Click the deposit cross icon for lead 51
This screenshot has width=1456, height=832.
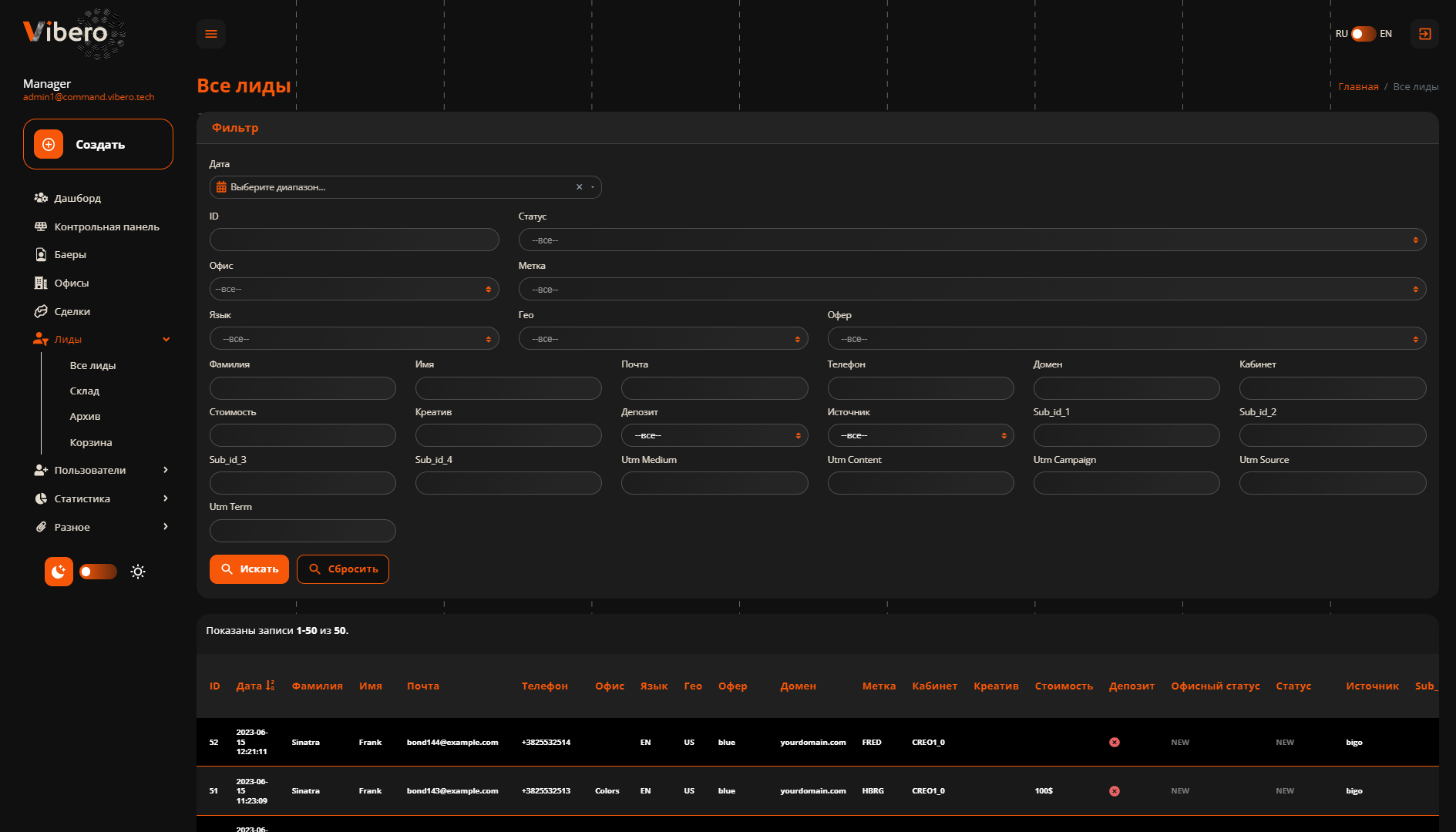coord(1115,791)
